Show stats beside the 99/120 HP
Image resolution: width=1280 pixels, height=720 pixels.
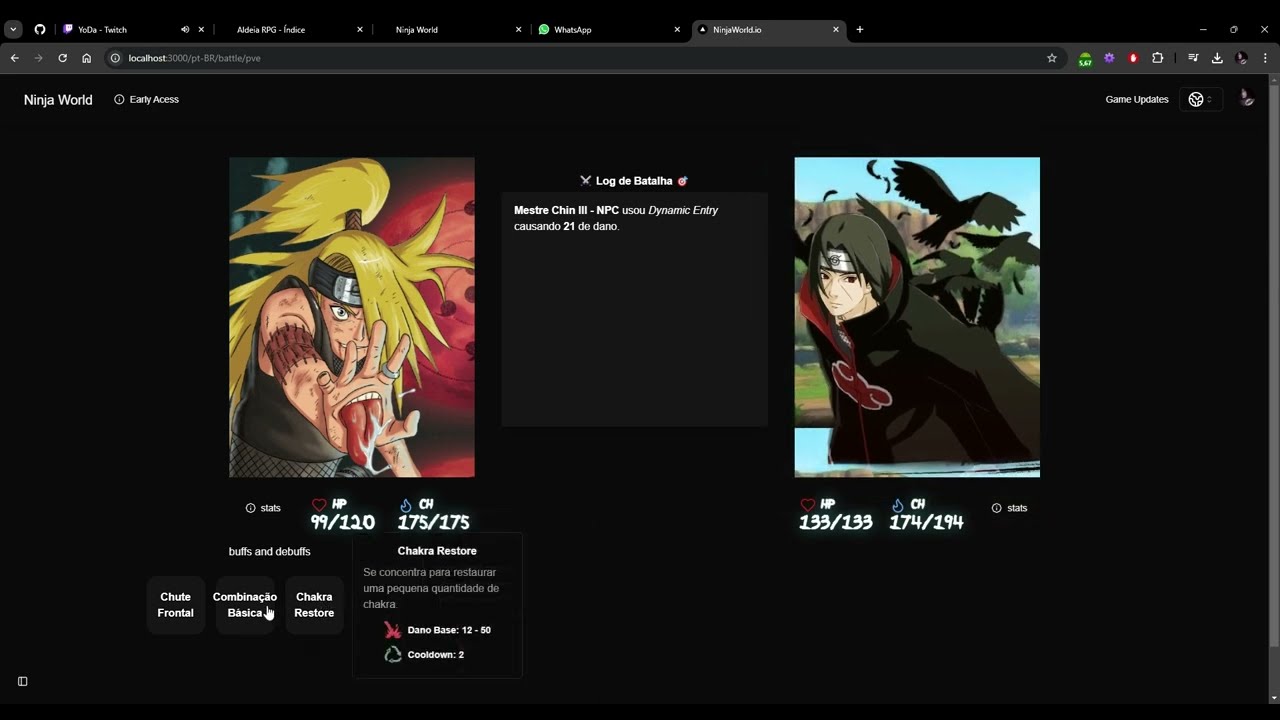[263, 508]
